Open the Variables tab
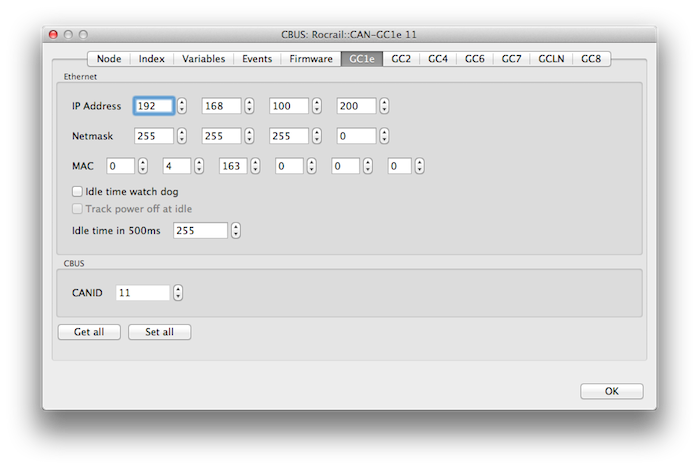This screenshot has height=469, width=699. [x=203, y=59]
